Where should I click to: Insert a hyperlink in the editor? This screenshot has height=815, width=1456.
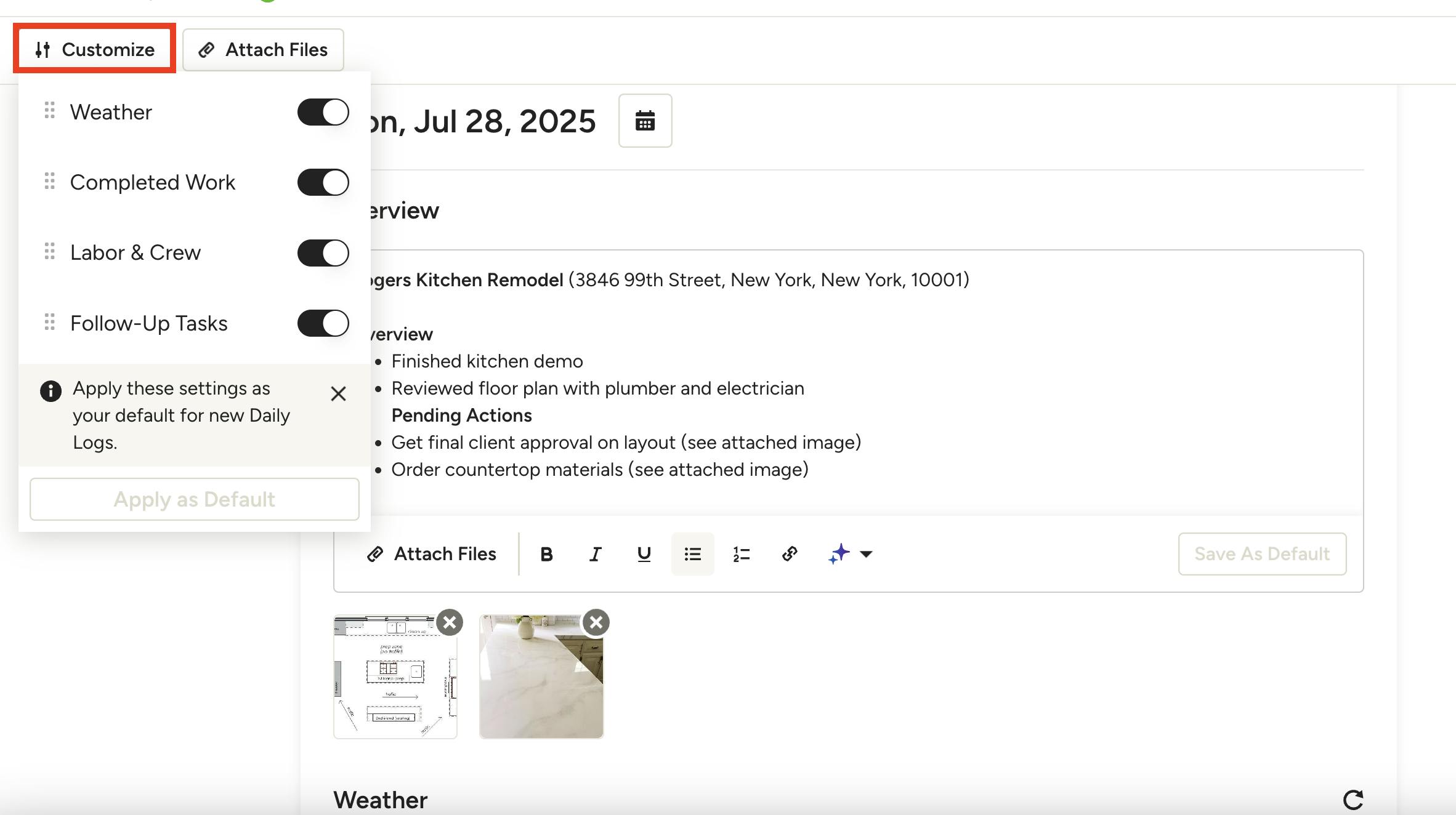point(790,554)
